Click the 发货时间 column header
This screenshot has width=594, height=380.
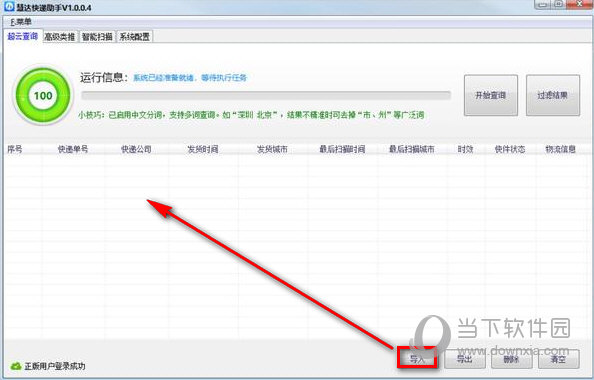pos(203,149)
